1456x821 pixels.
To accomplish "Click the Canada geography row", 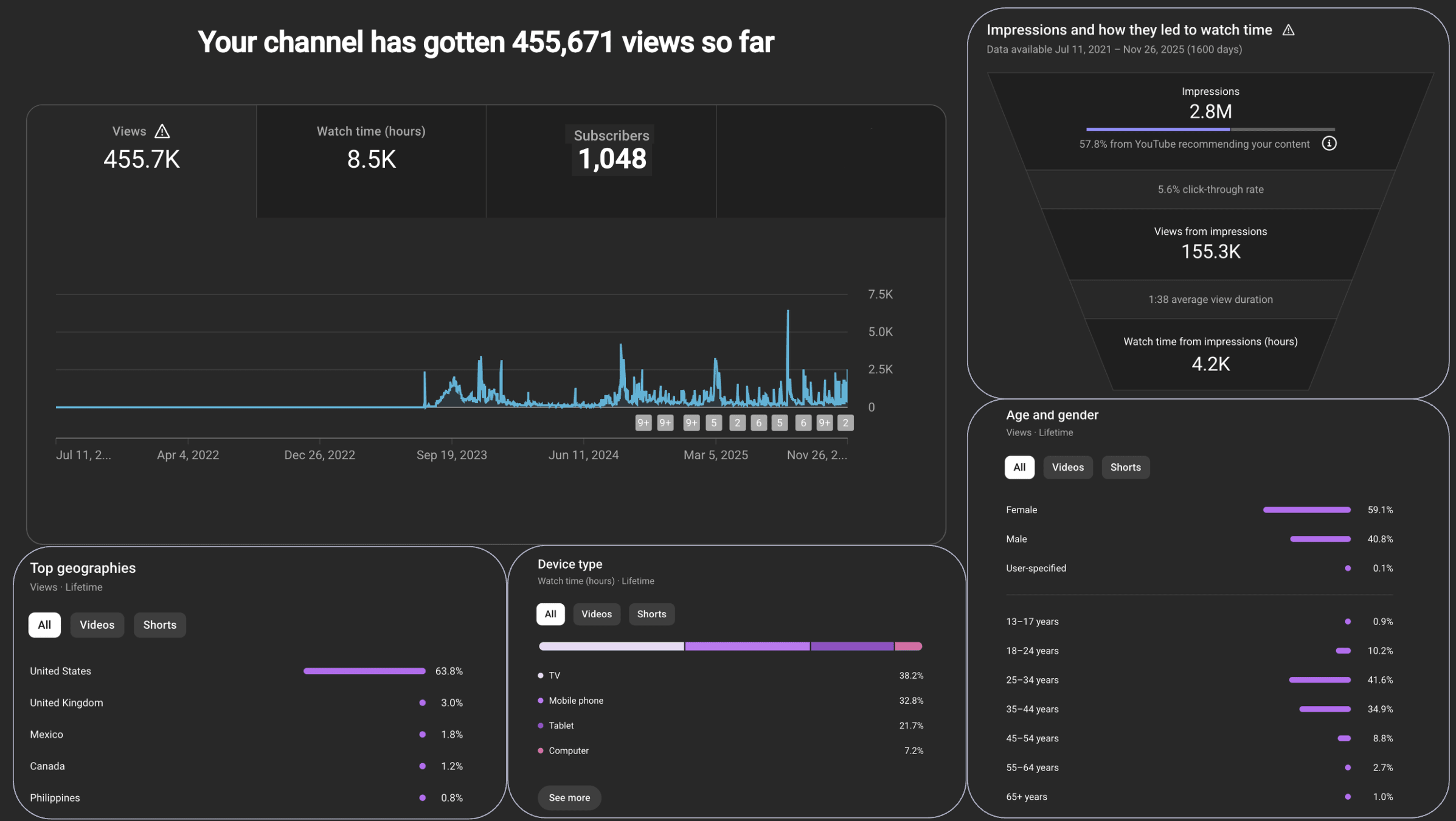I will [x=246, y=766].
